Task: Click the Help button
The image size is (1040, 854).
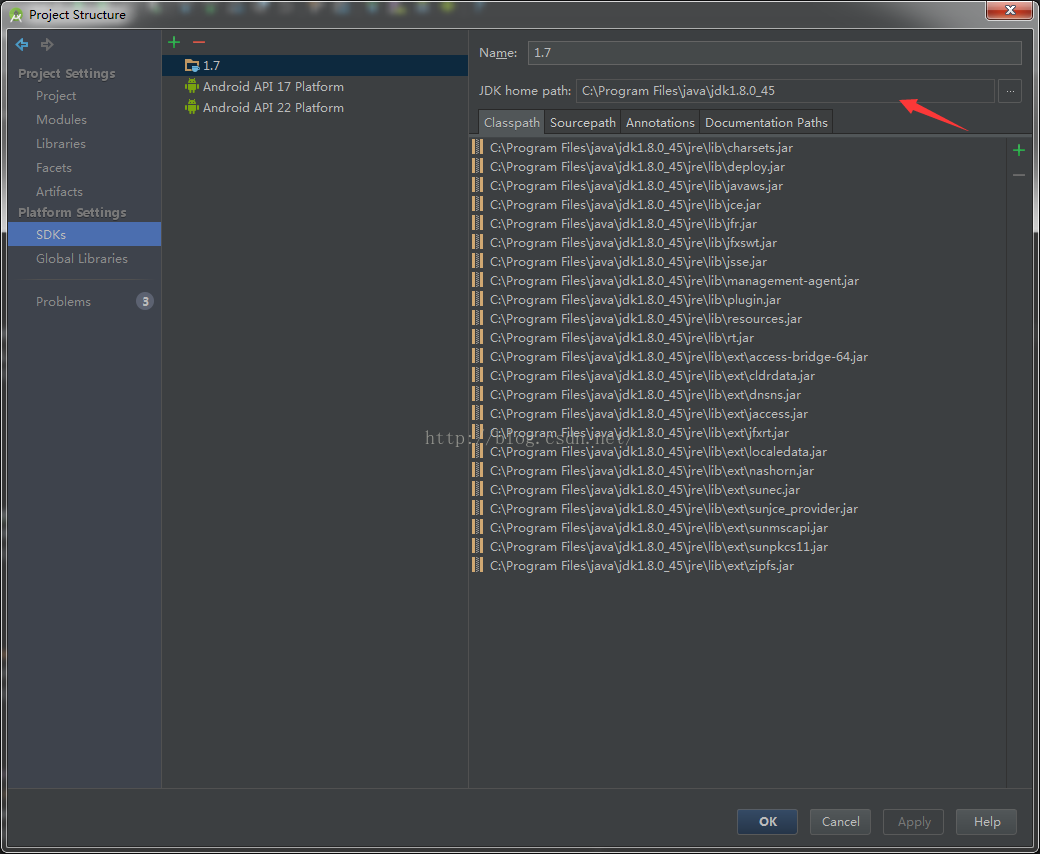Action: pyautogui.click(x=986, y=822)
